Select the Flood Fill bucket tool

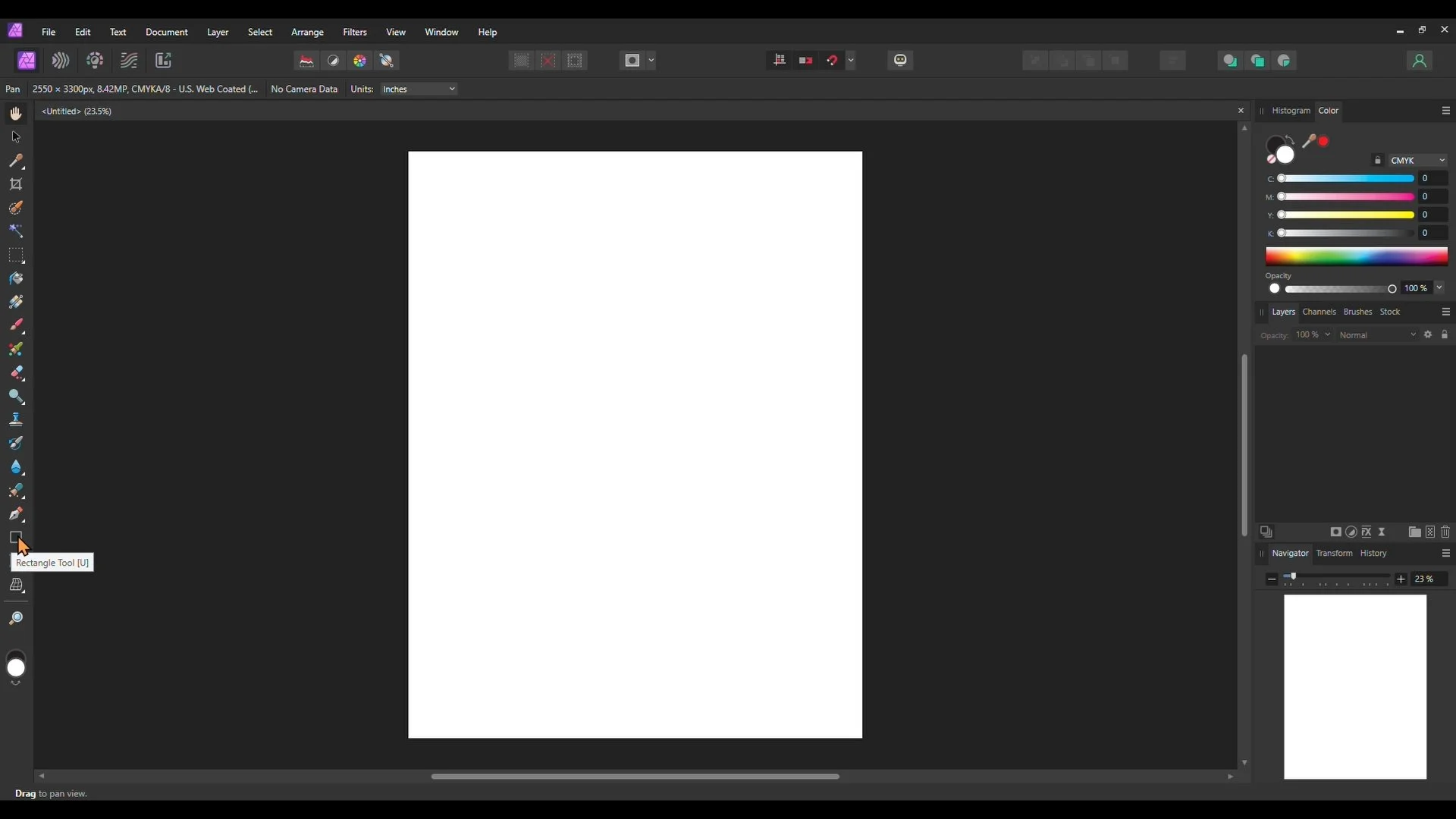pos(16,278)
